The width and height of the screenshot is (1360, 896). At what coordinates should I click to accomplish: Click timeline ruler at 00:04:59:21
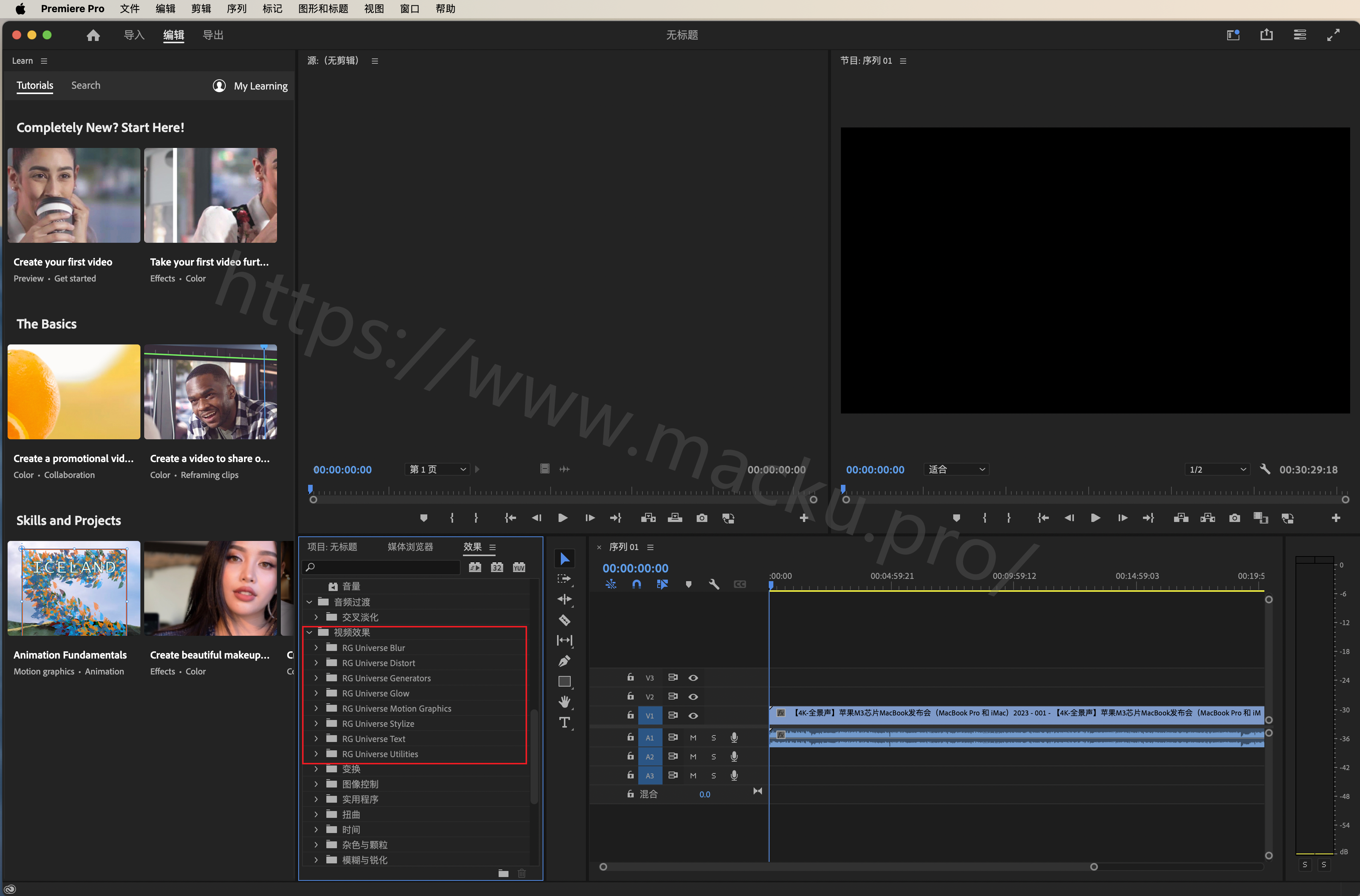[892, 576]
